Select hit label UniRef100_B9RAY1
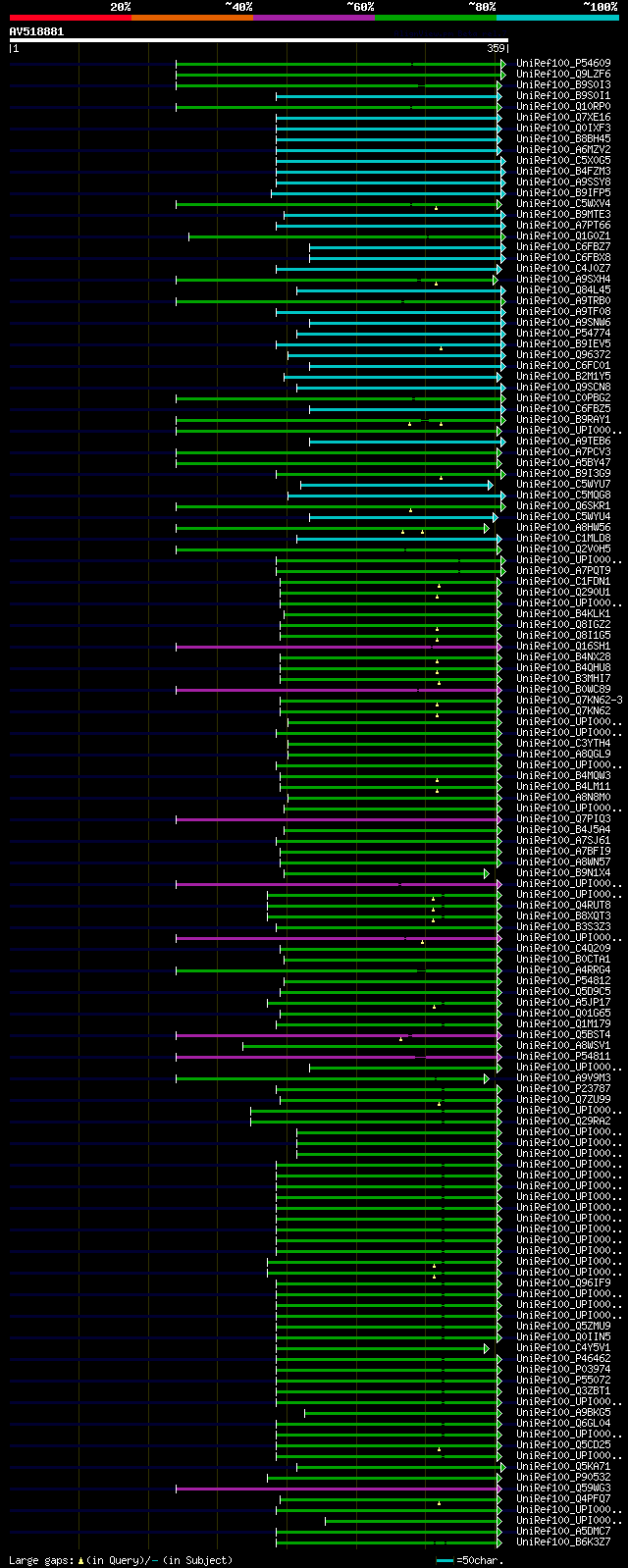 point(563,419)
